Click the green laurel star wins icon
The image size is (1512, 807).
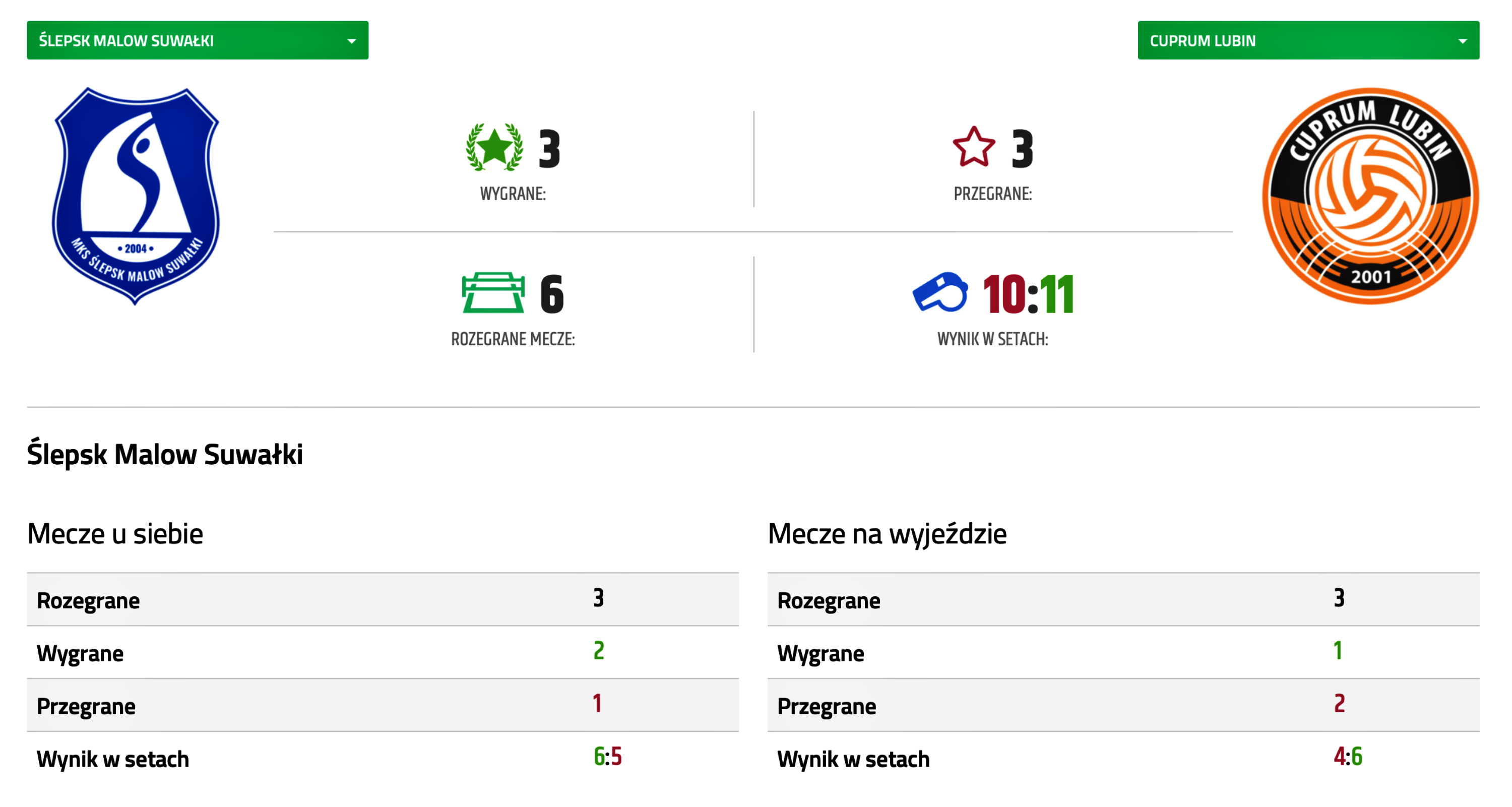pos(493,147)
